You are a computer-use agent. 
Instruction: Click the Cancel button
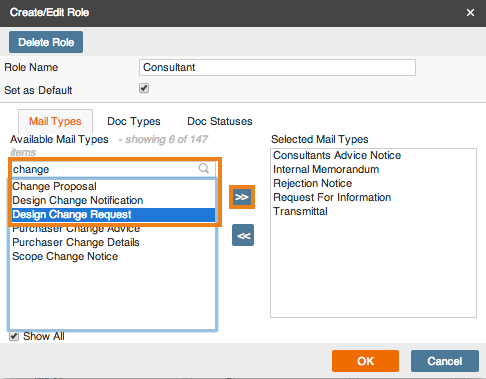[445, 361]
